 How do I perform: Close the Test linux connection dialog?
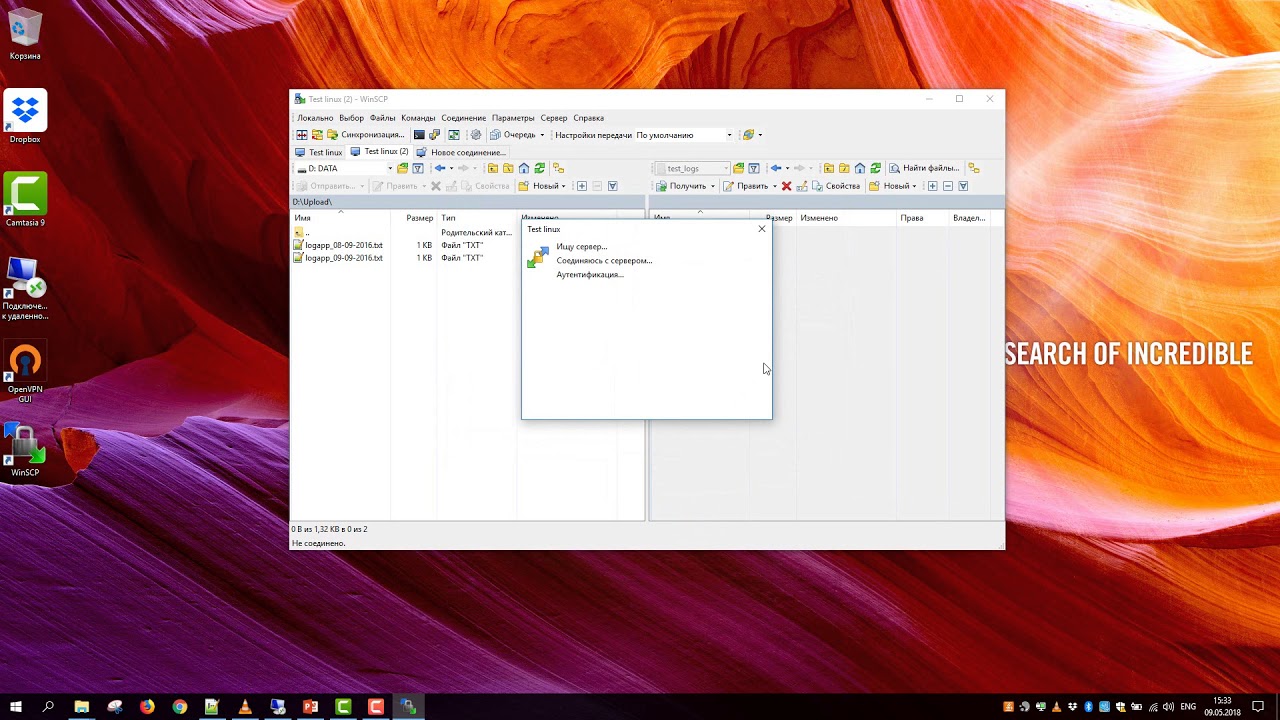pyautogui.click(x=762, y=229)
